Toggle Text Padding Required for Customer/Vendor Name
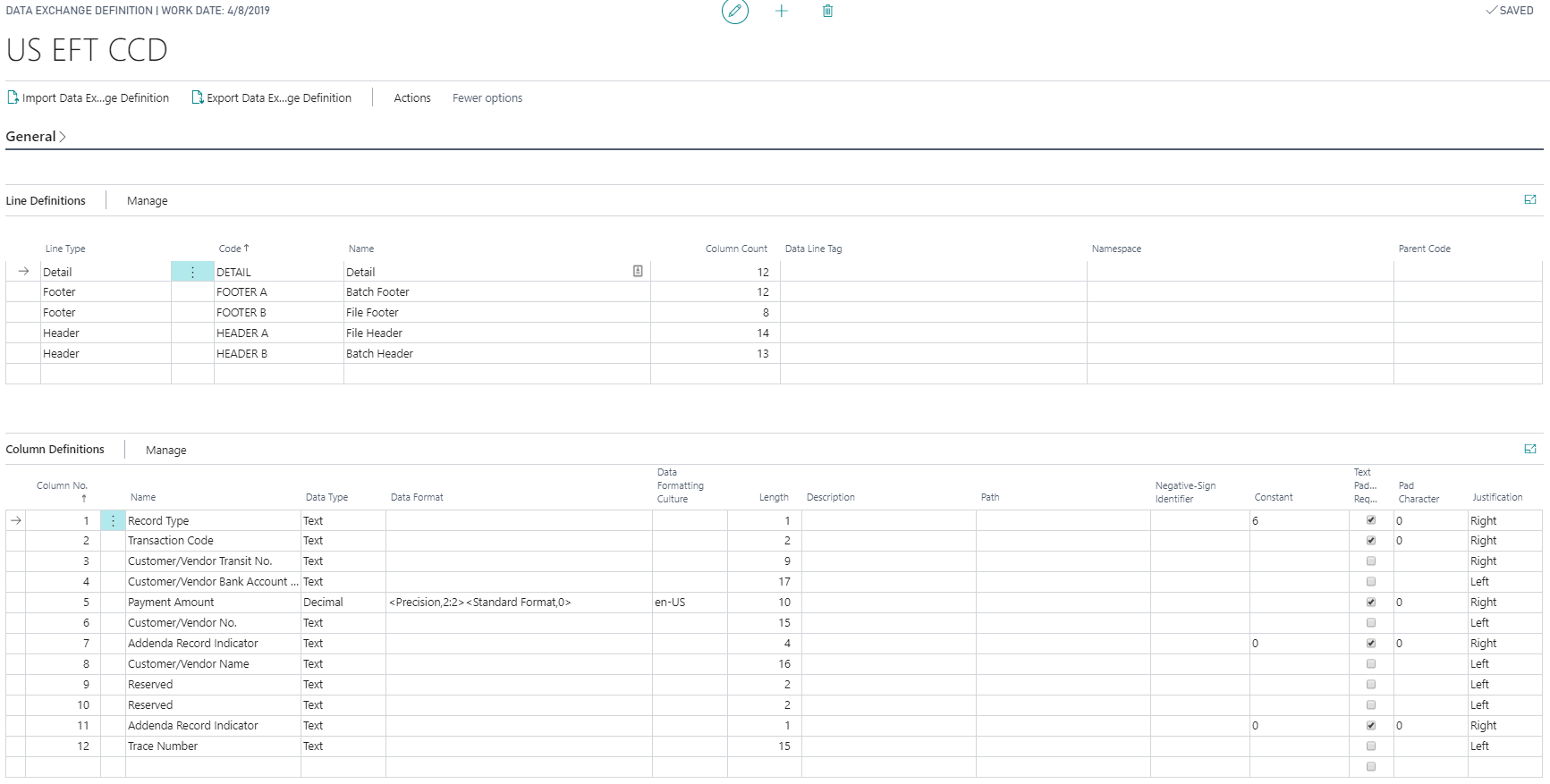This screenshot has height=784, width=1550. [x=1371, y=664]
